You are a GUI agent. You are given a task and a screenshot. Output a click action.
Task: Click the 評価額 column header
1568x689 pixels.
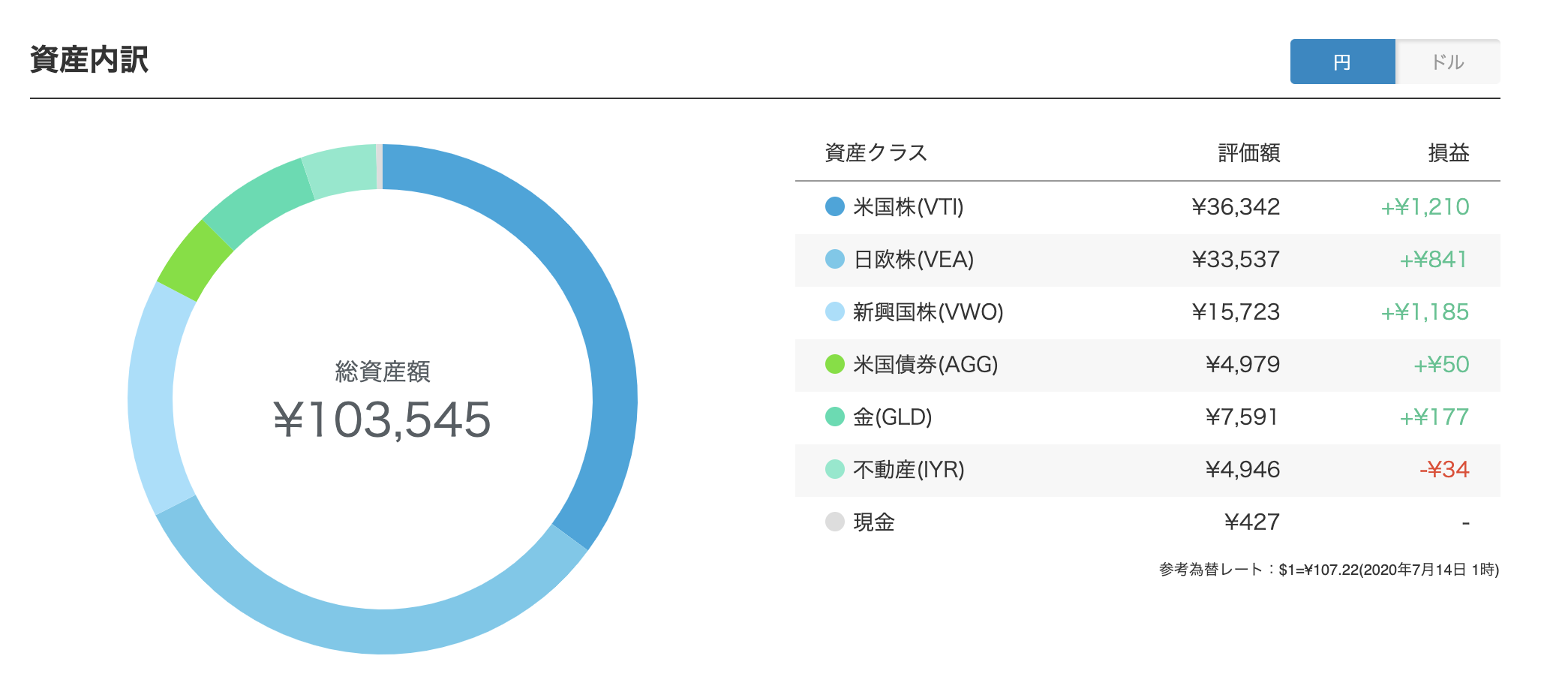pyautogui.click(x=1249, y=152)
